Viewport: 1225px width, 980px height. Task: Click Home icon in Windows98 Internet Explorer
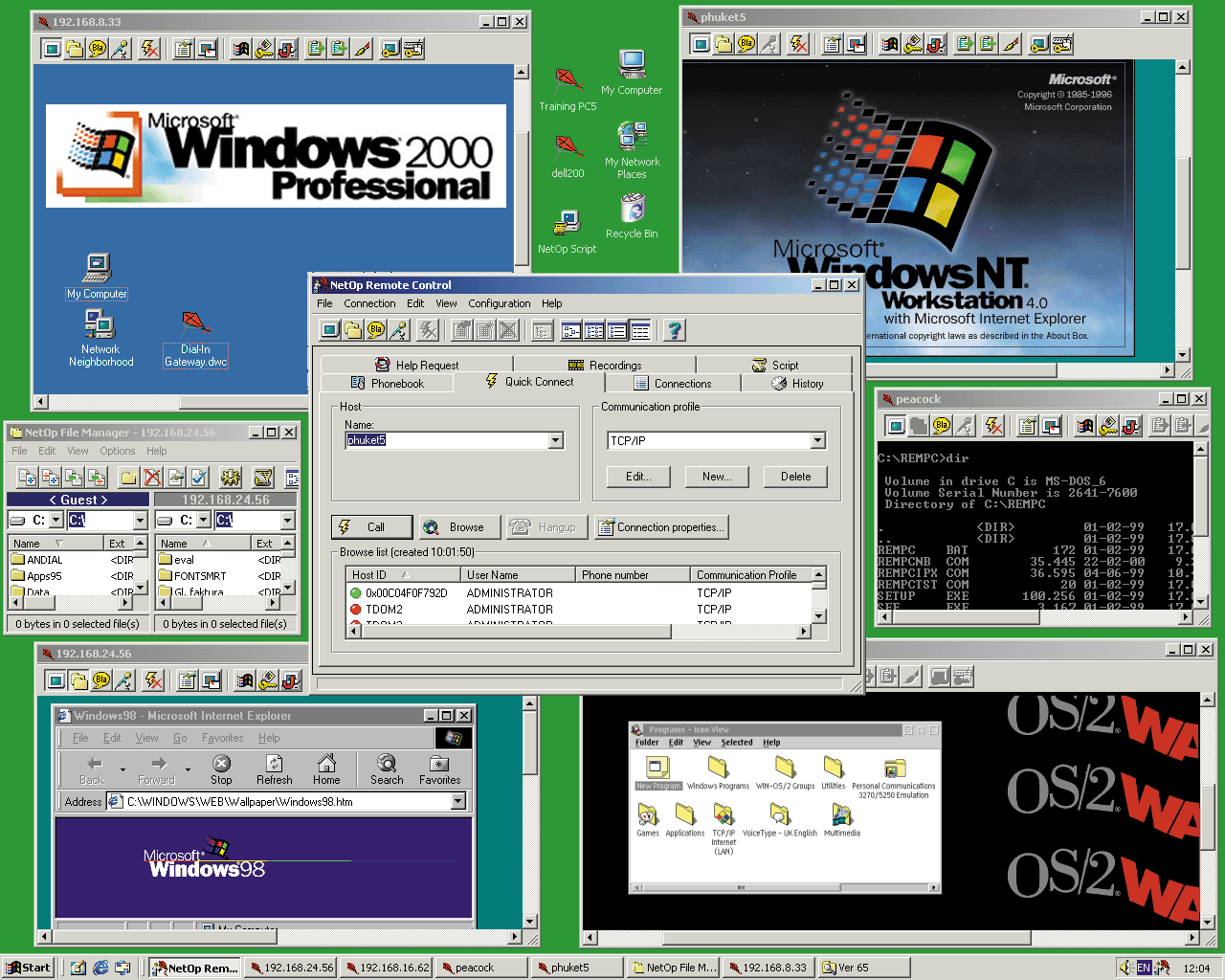[x=326, y=769]
